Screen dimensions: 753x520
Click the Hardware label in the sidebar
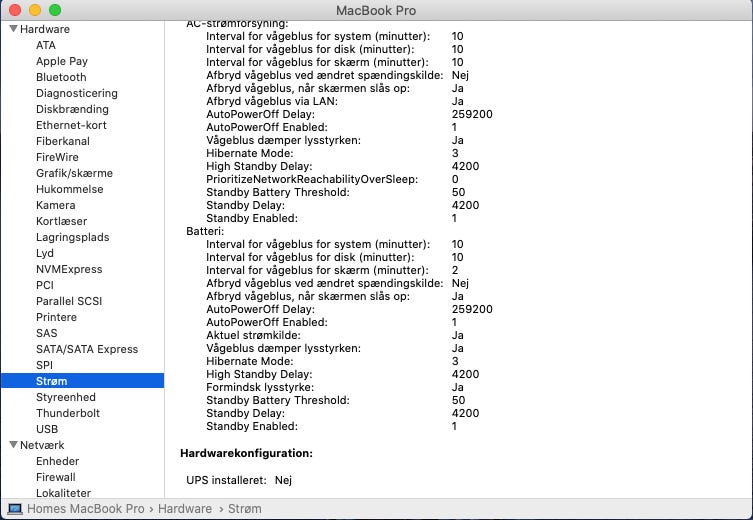pos(45,29)
